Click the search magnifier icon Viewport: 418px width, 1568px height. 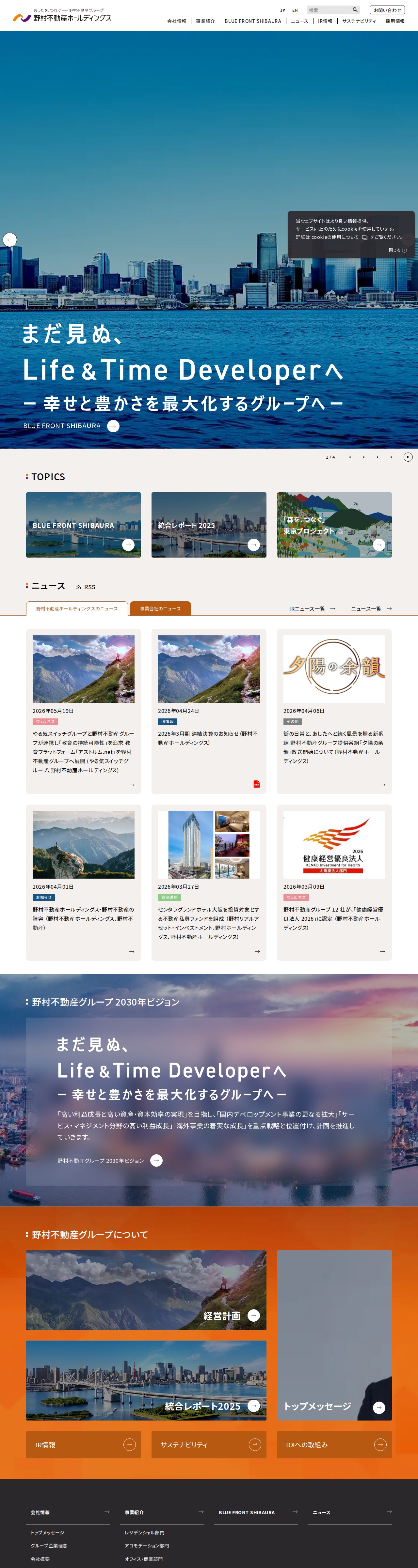pos(355,10)
